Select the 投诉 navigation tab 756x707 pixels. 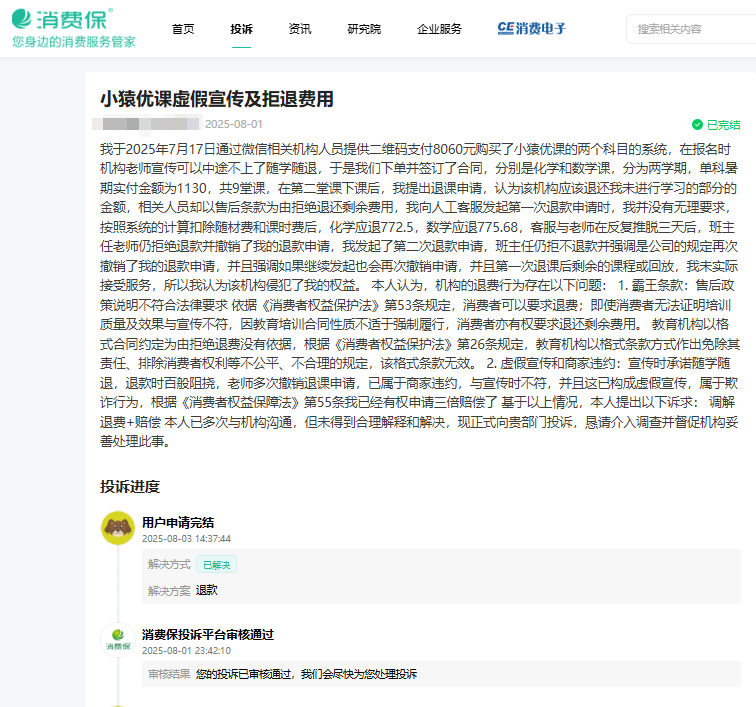click(242, 29)
